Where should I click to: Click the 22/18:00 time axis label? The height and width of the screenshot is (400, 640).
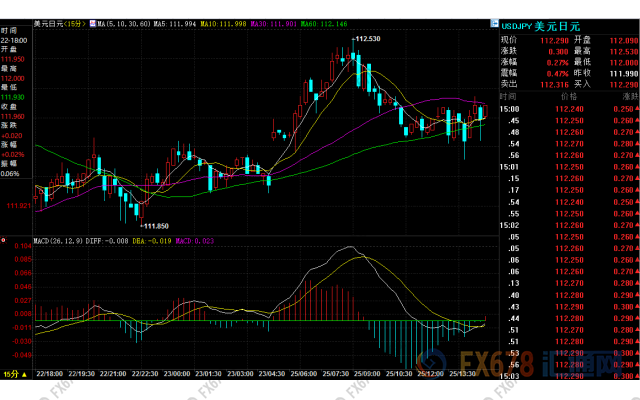click(x=50, y=374)
